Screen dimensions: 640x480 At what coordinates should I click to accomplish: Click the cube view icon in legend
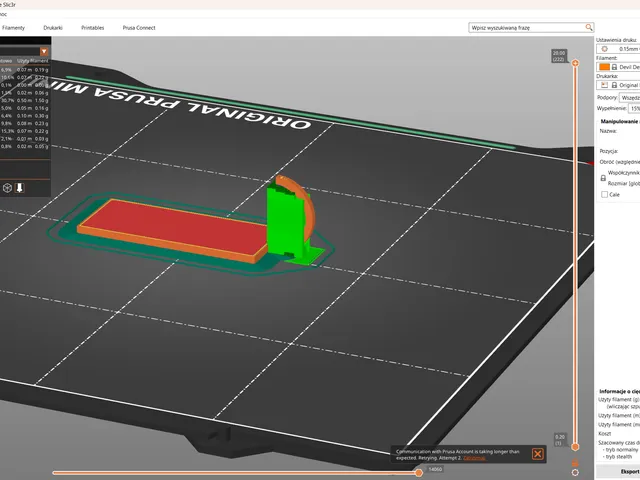point(7,188)
